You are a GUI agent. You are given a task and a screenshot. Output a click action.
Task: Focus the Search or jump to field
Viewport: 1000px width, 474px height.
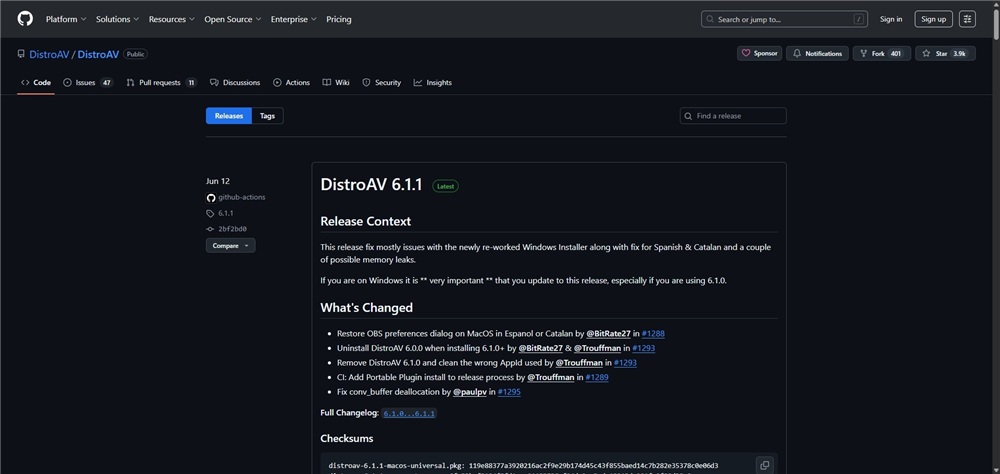[x=784, y=19]
